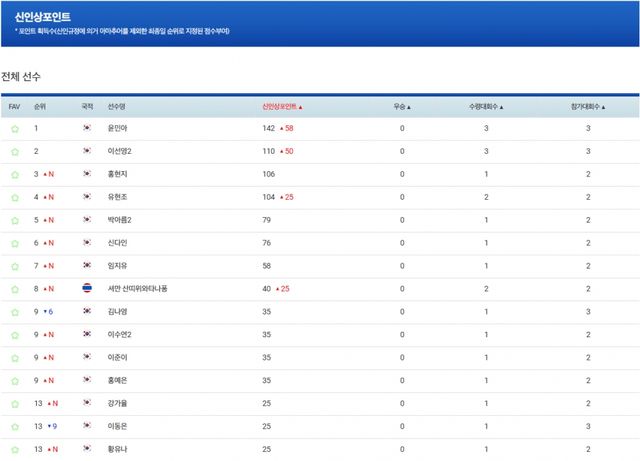Toggle favorite star for 신다인
Screen dimensions: 640x461
coord(14,243)
